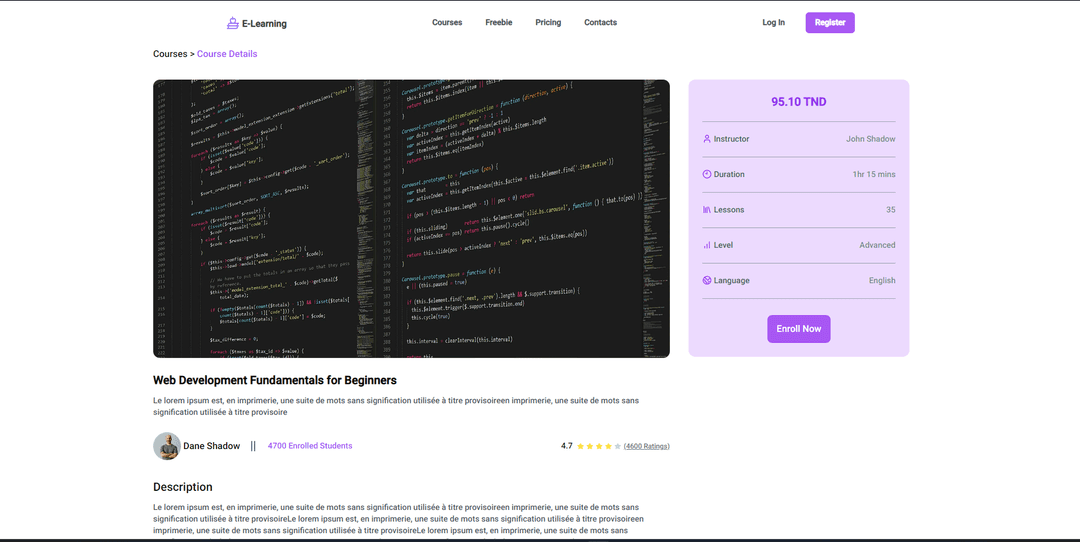Image resolution: width=1080 pixels, height=542 pixels.
Task: Open the Pricing menu item
Action: pos(548,22)
